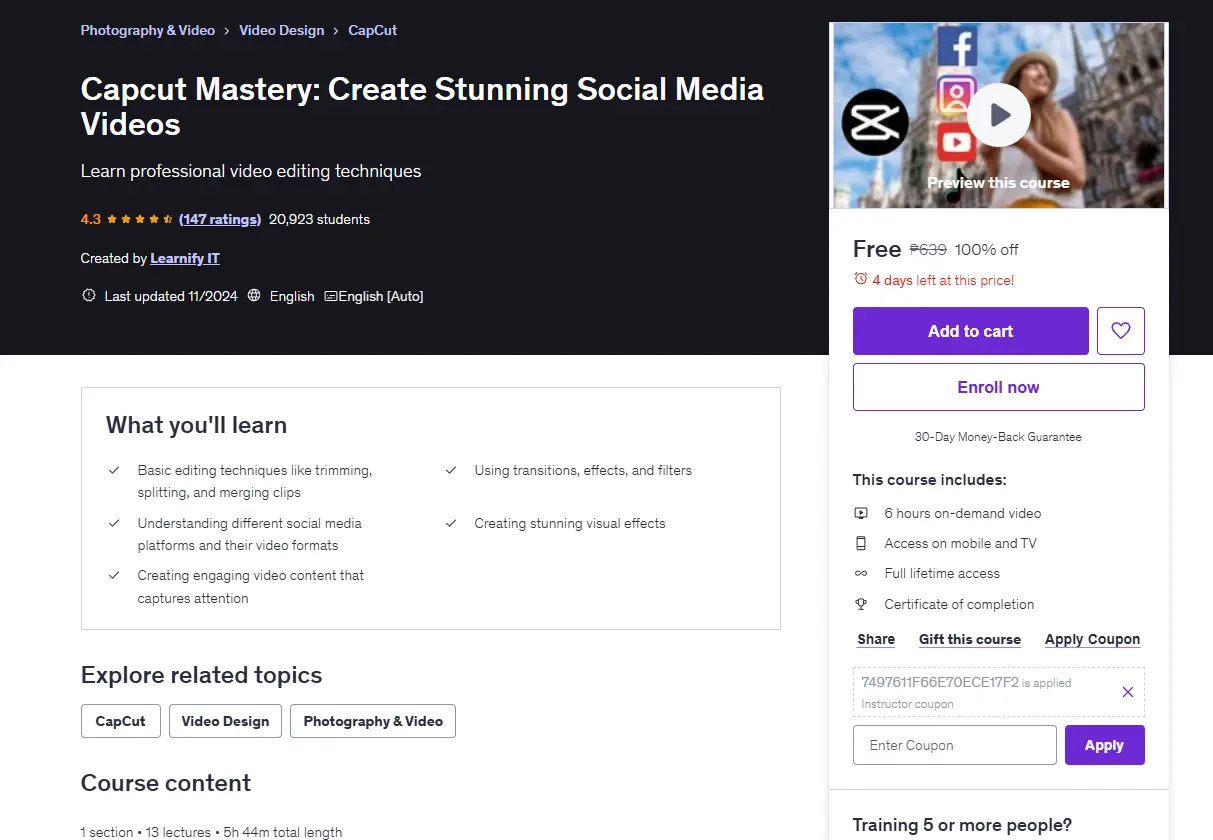Screen dimensions: 1213x840
Task: Click the Share link
Action: [876, 639]
